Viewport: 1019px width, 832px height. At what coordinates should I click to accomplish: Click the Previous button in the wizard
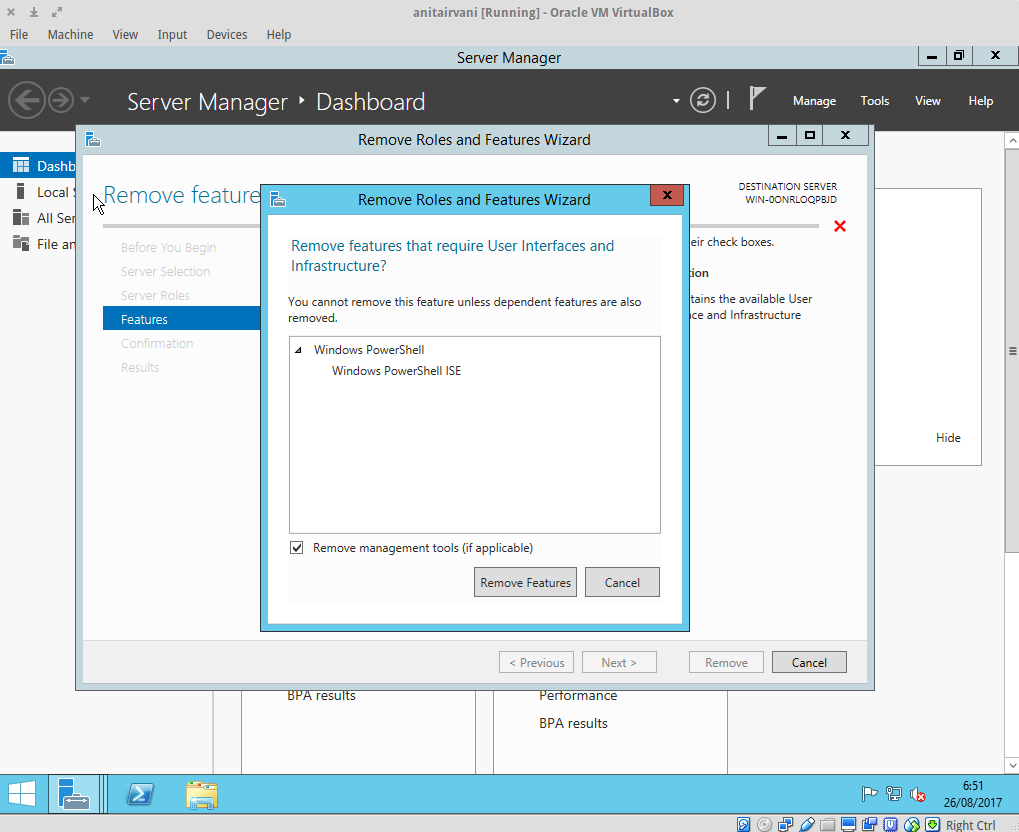click(536, 662)
